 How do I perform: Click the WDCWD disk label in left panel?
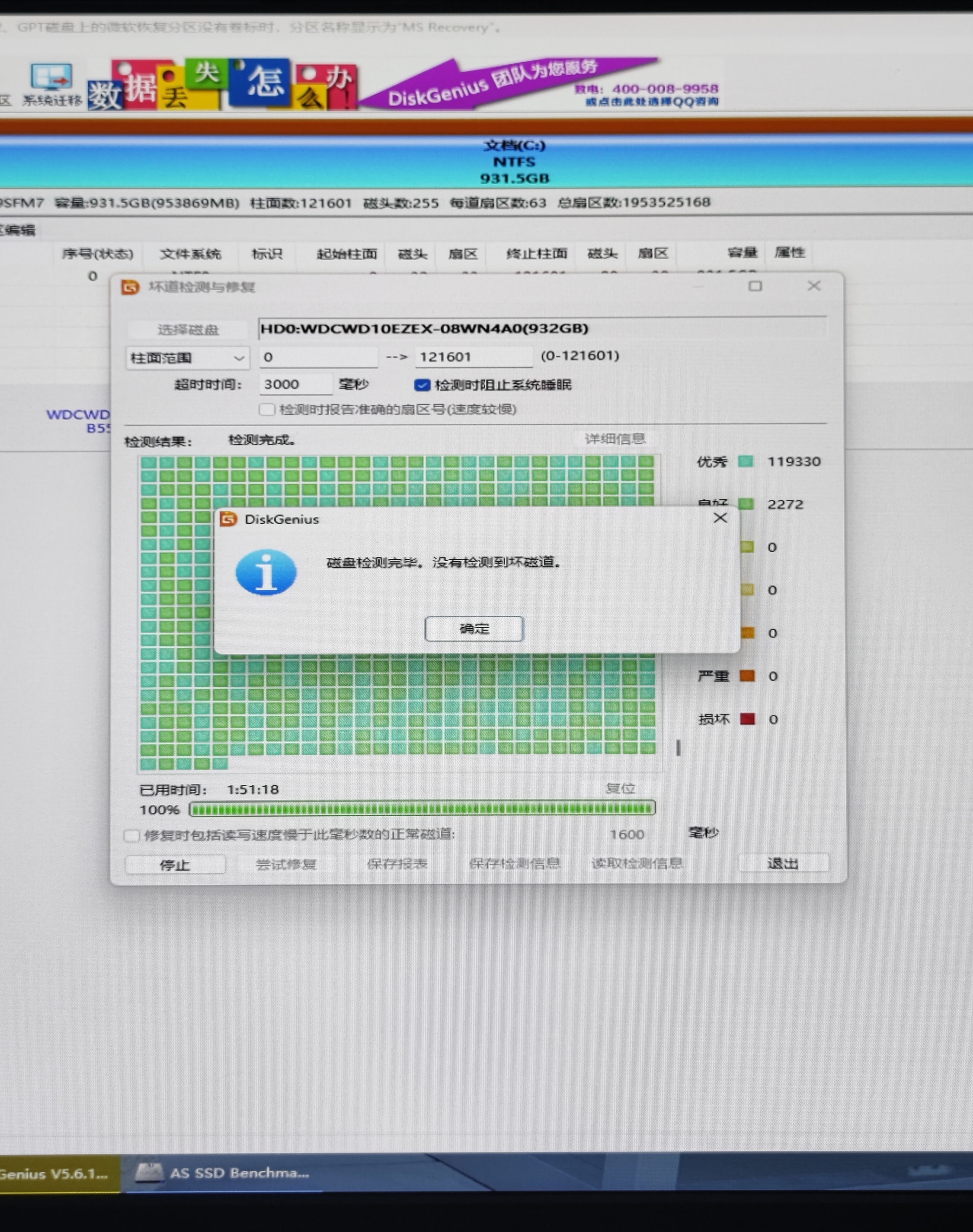click(x=79, y=421)
